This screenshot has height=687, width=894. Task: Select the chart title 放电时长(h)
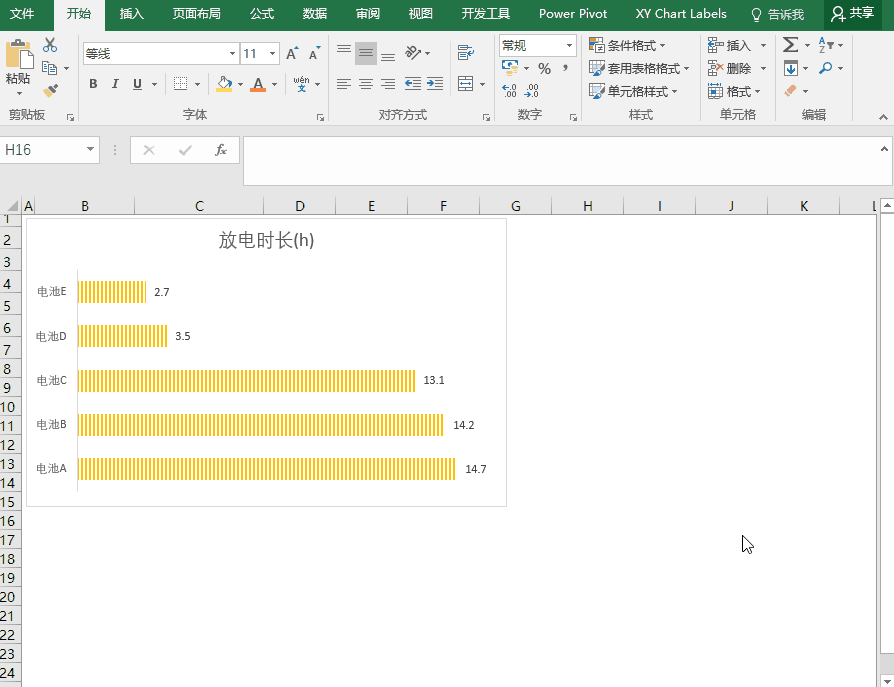click(266, 240)
